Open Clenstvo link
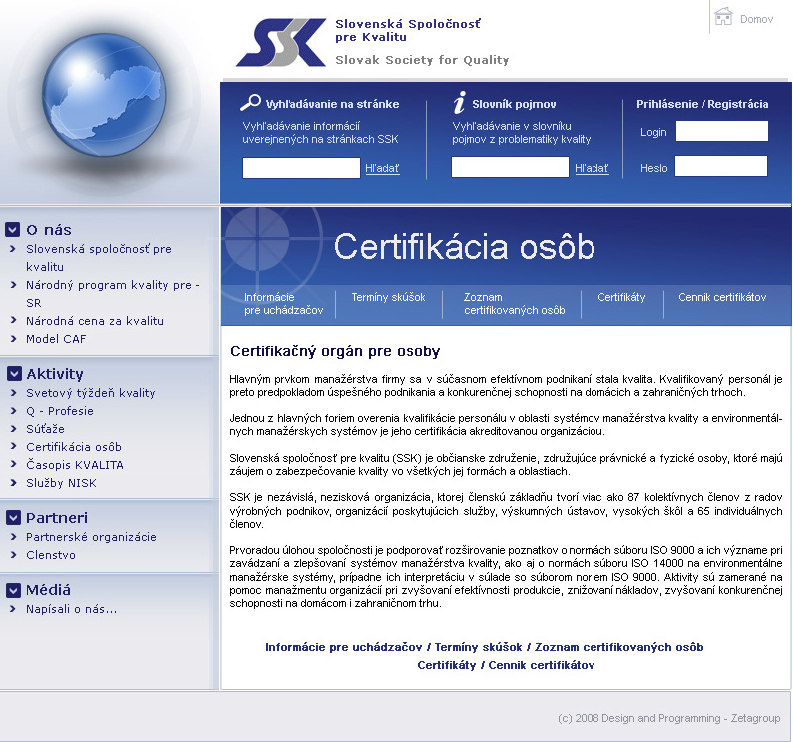Viewport: 793px width, 742px height. coord(51,555)
